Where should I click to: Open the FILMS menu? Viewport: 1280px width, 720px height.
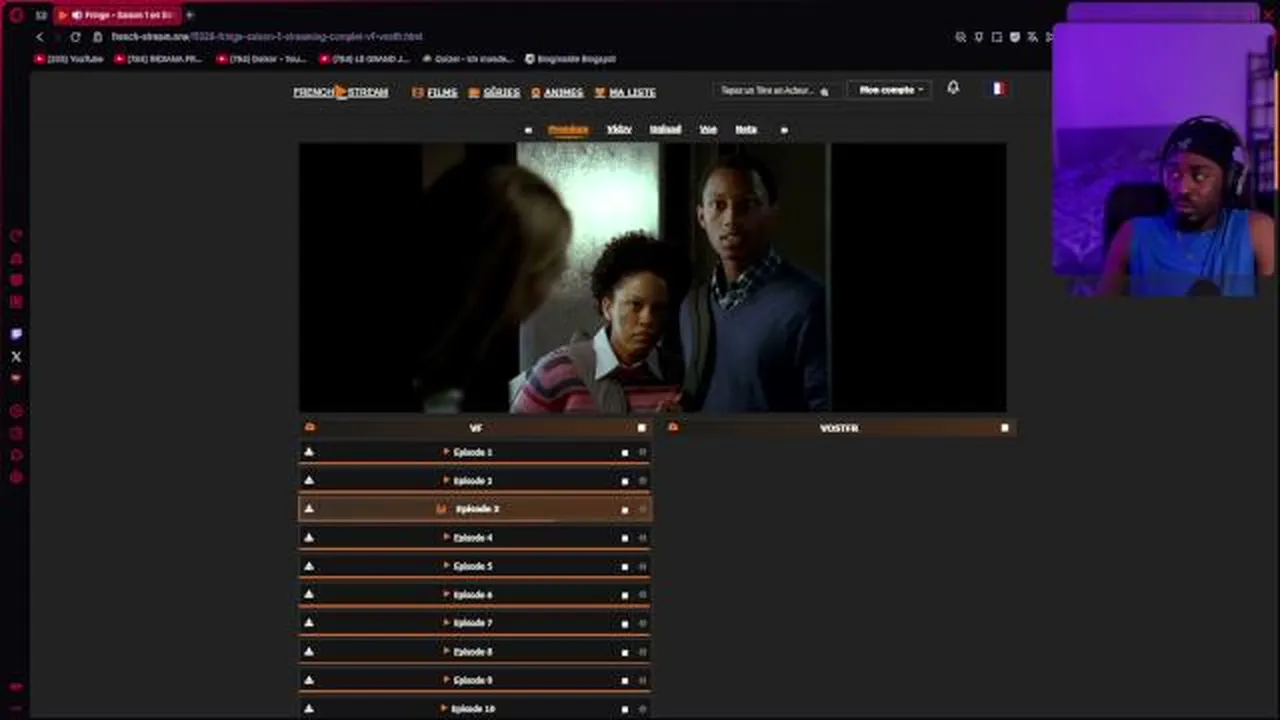point(435,92)
